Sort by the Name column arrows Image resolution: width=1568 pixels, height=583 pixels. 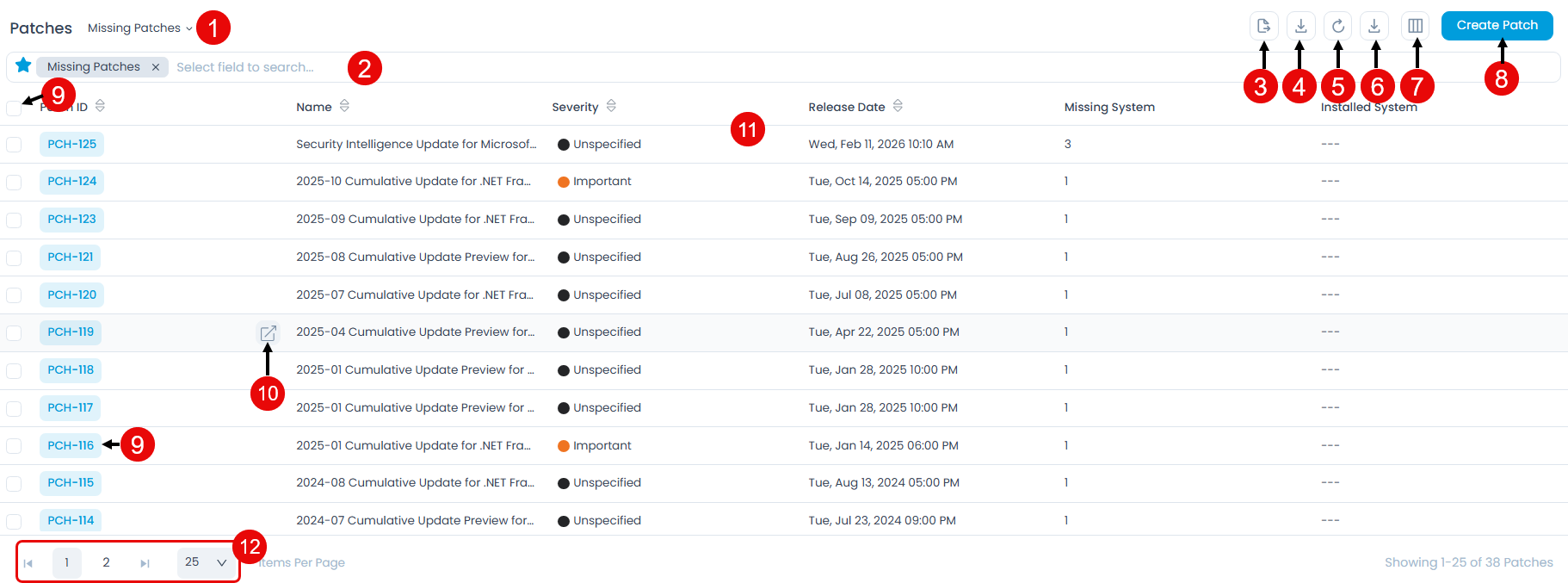(344, 105)
